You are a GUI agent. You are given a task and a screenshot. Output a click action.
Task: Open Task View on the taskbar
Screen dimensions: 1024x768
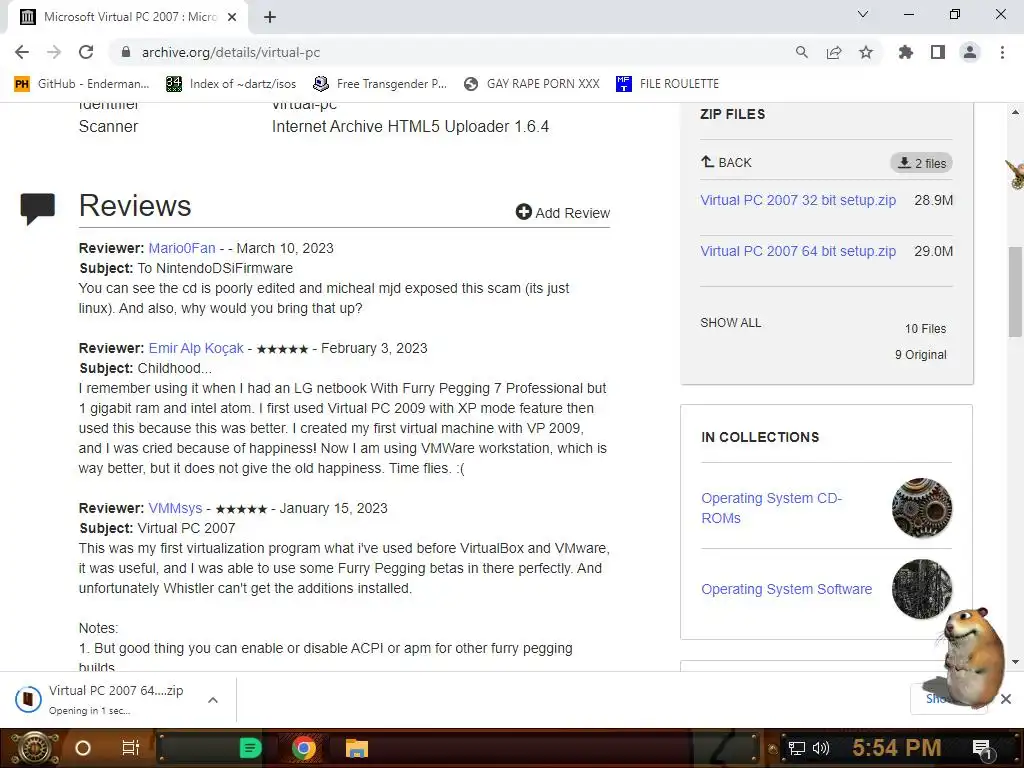(x=131, y=748)
